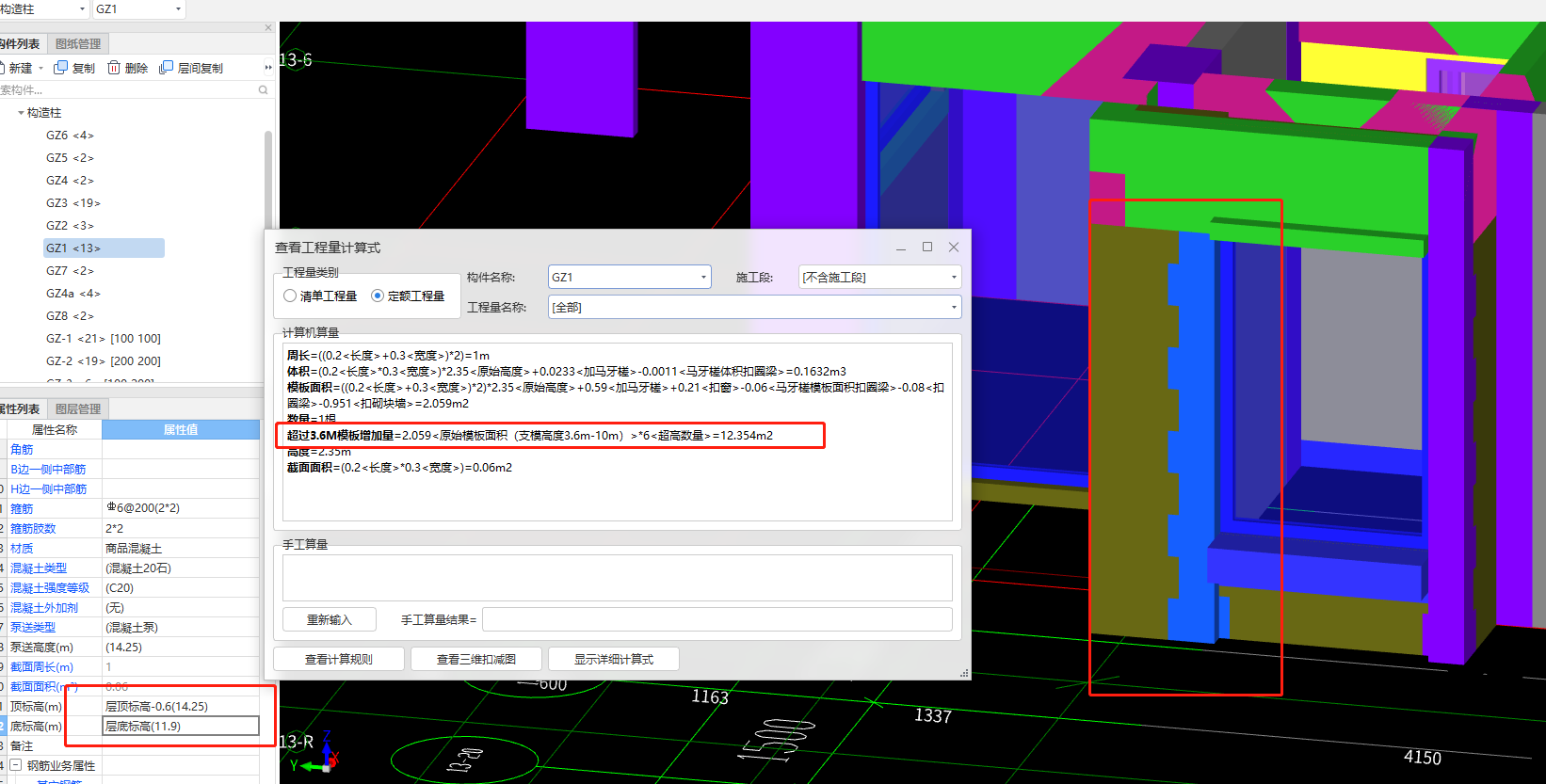Image resolution: width=1546 pixels, height=784 pixels.
Task: Collapse the 构造柱 tree node
Action: tap(21, 113)
